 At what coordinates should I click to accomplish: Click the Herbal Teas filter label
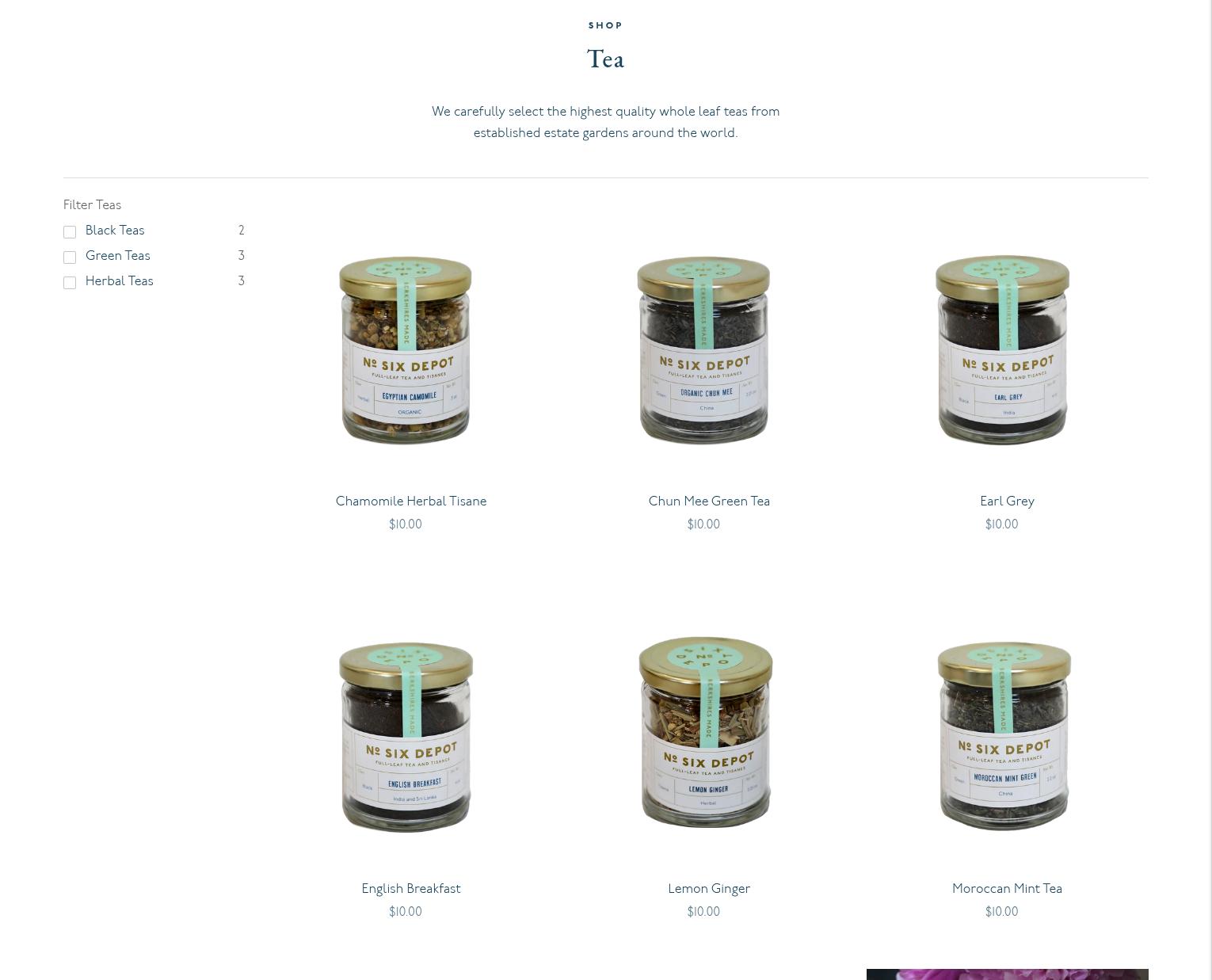[120, 281]
